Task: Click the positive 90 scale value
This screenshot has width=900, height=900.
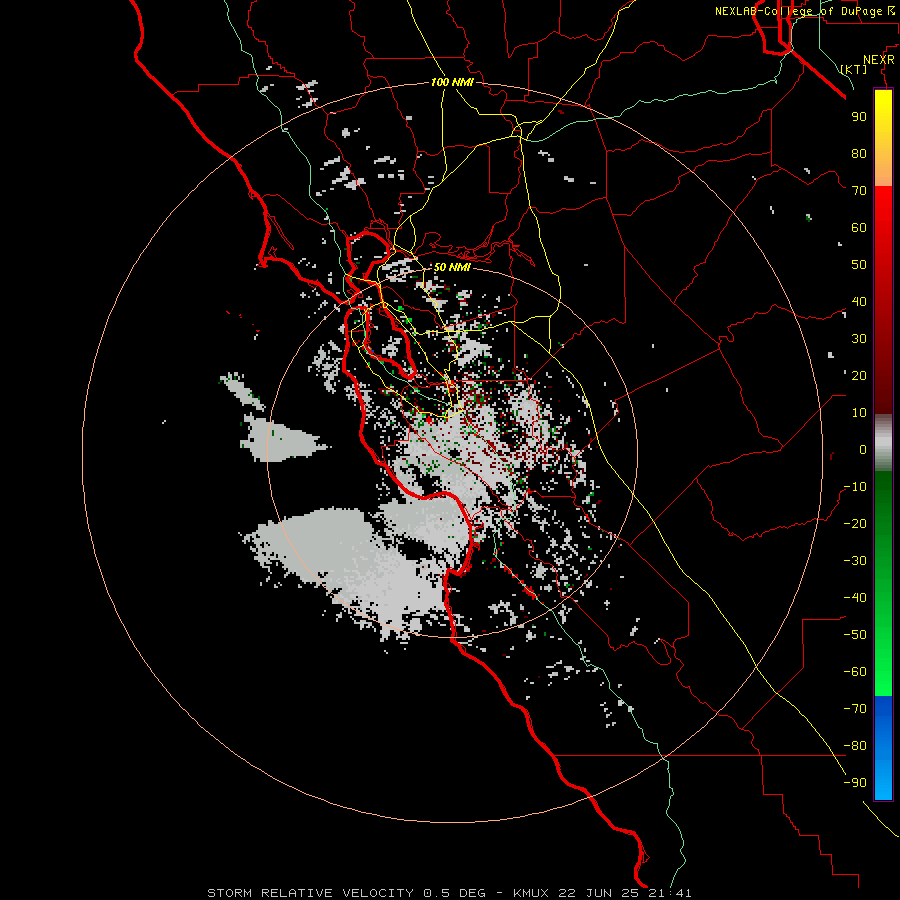Action: (x=859, y=117)
